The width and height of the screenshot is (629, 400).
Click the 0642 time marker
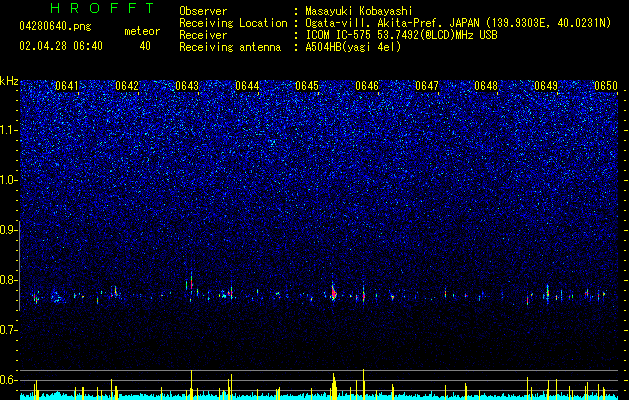click(127, 86)
